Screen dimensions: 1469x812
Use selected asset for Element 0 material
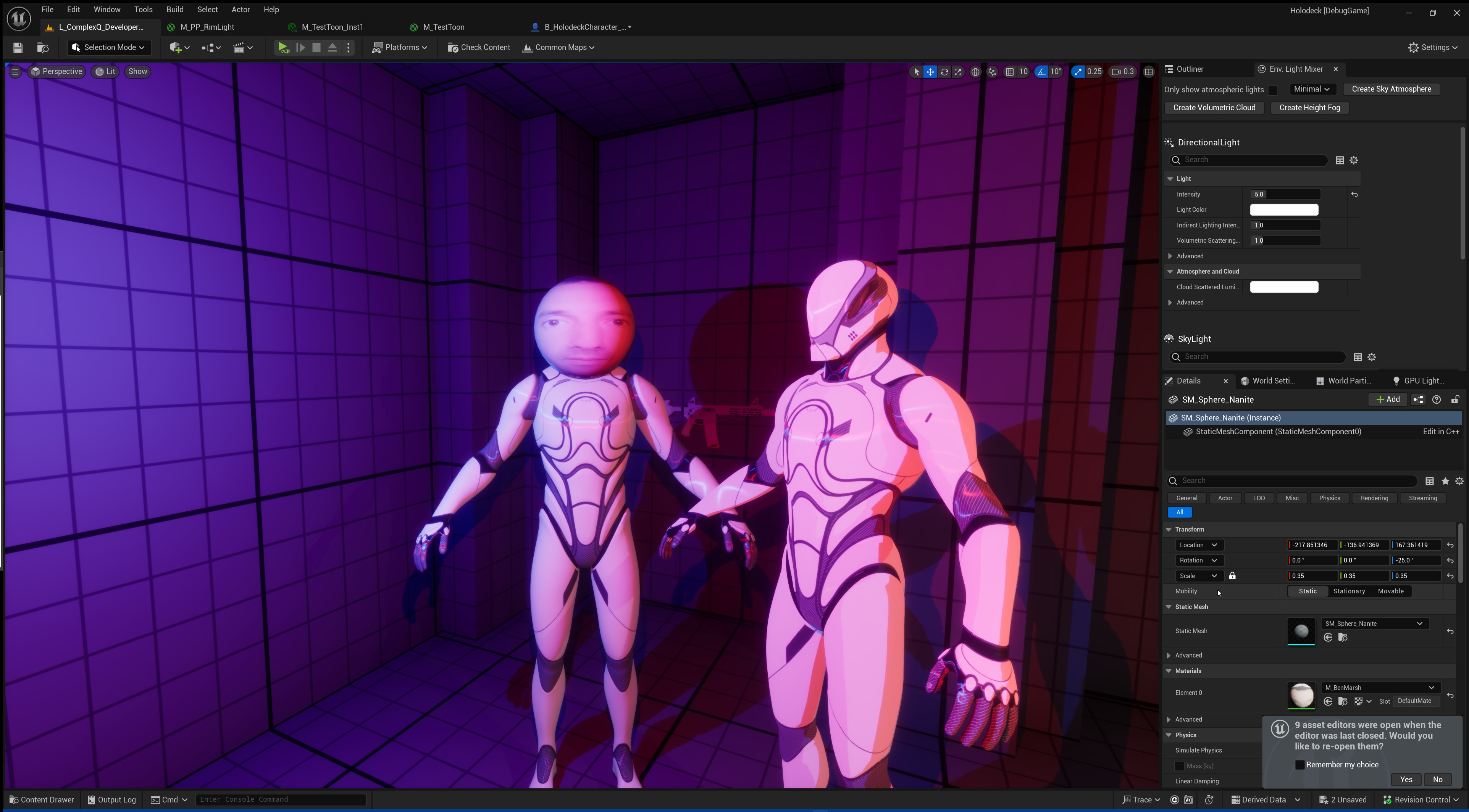click(1328, 701)
